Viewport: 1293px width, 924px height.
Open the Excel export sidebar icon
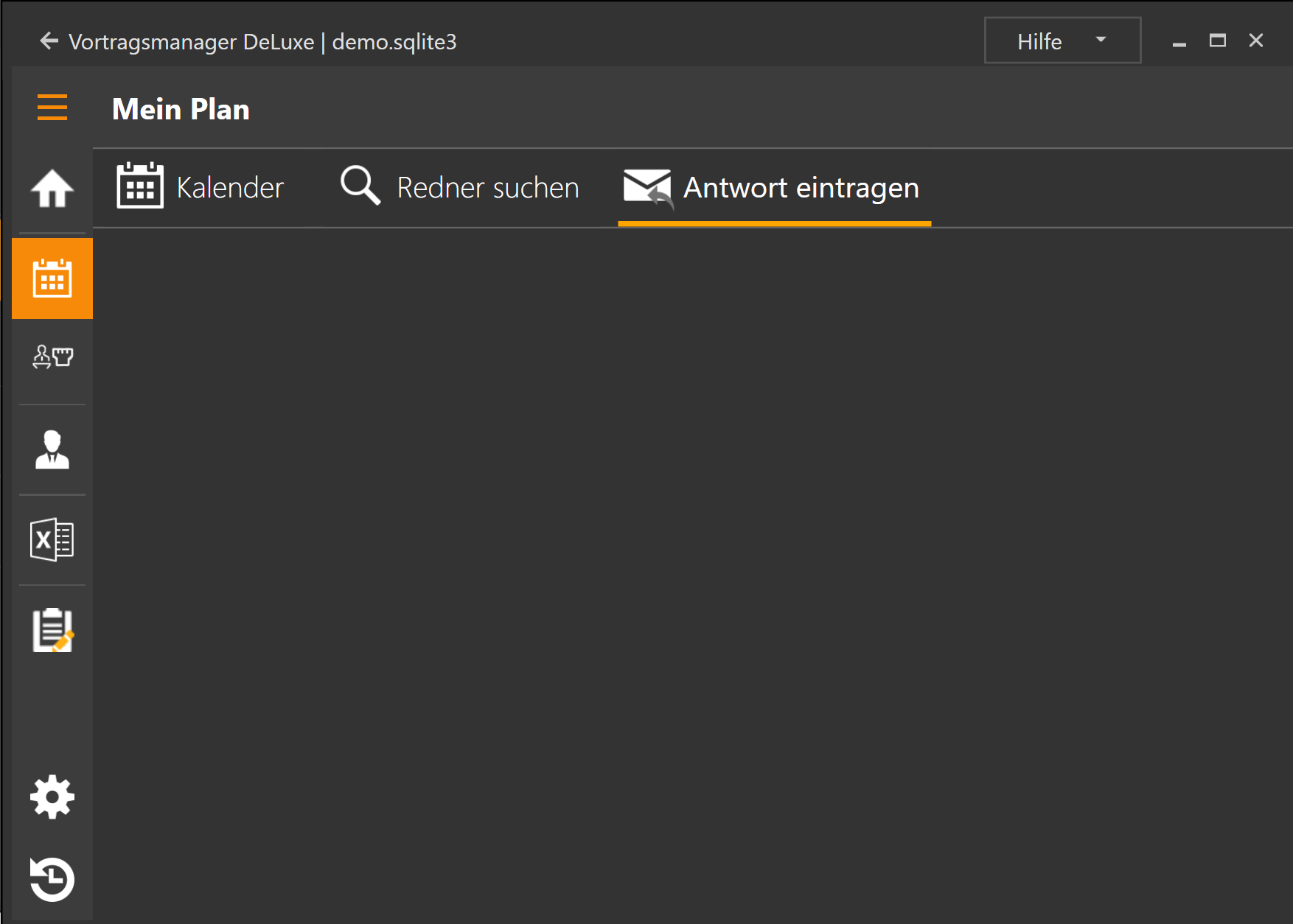(x=52, y=539)
